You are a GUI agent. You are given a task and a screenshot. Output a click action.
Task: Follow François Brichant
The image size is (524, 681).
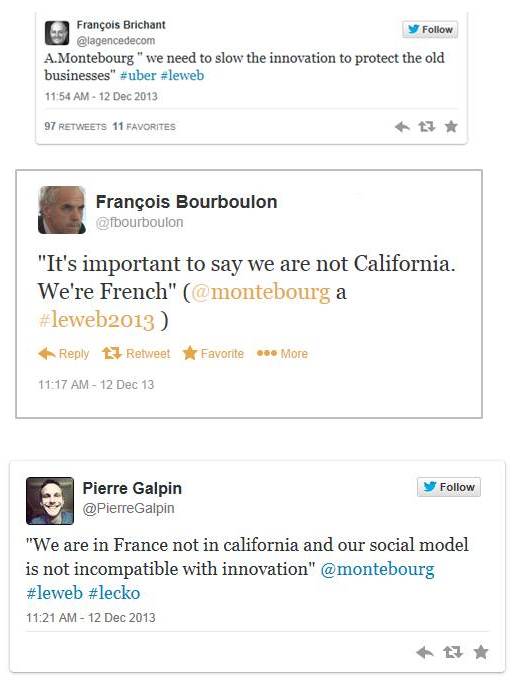pos(430,30)
